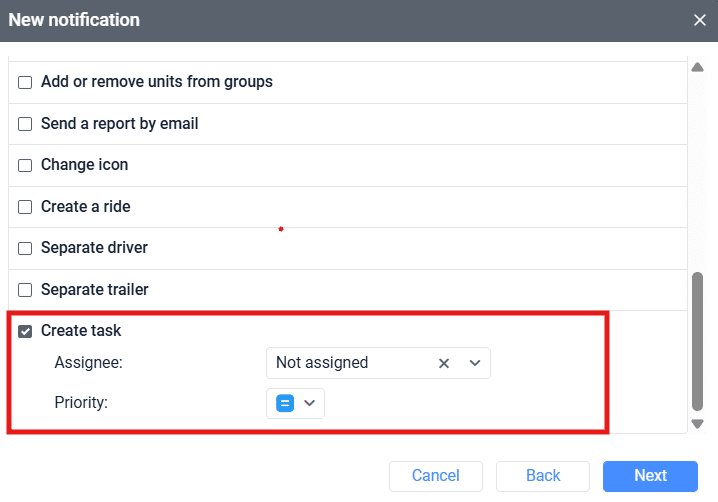Close the New notification dialog

[700, 20]
